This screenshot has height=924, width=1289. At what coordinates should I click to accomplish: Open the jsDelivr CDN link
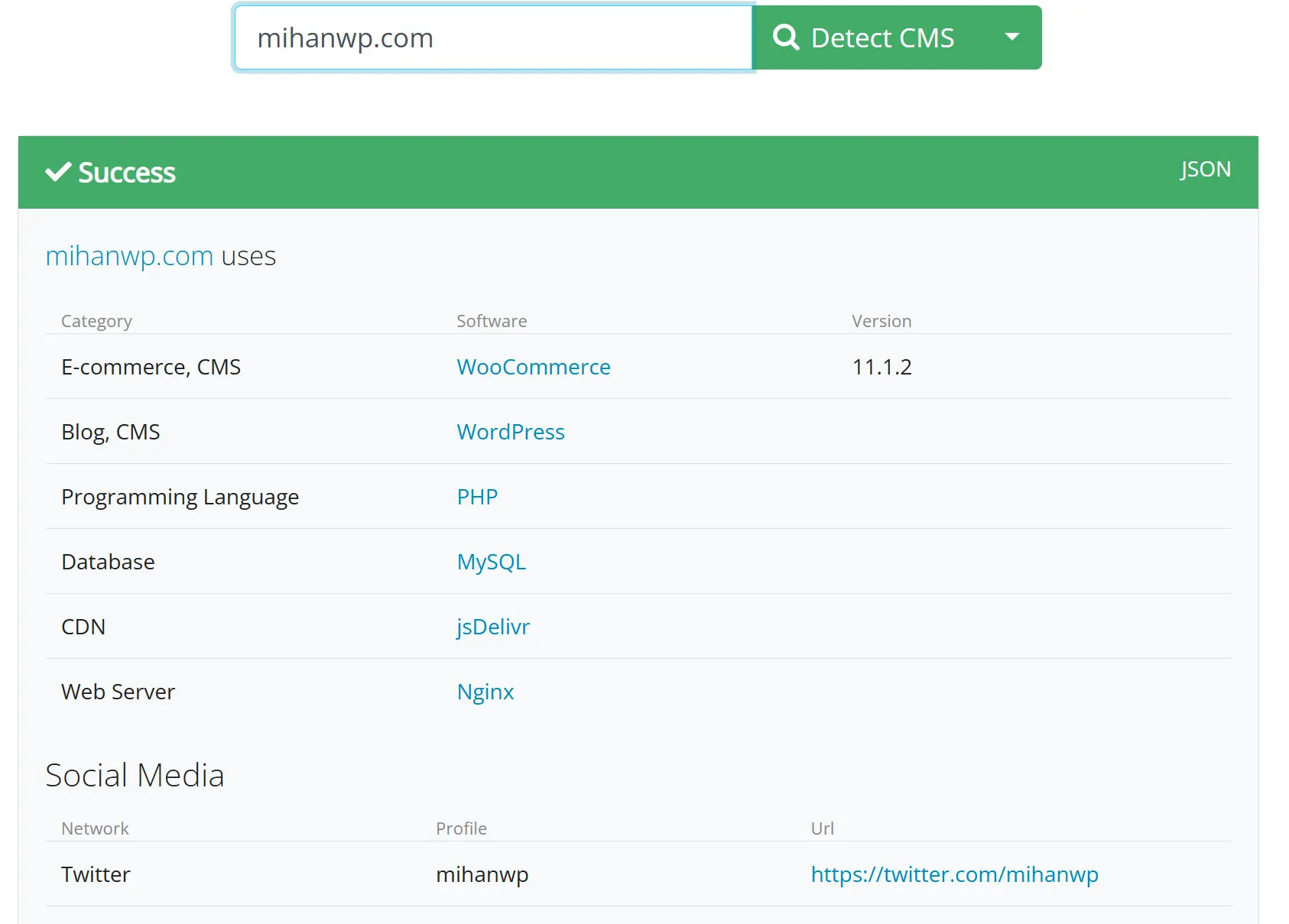[x=493, y=627]
